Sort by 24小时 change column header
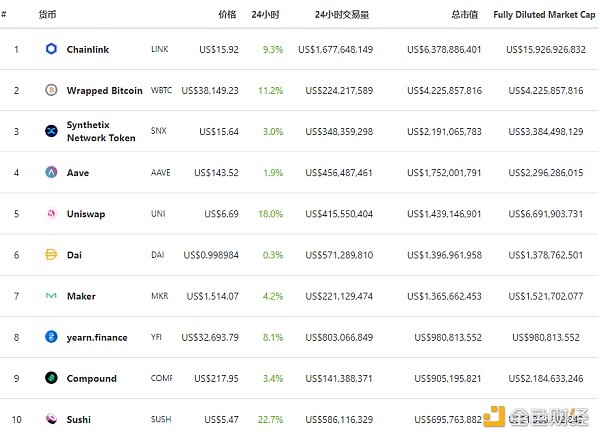Viewport: 600px width, 438px height. [x=267, y=15]
